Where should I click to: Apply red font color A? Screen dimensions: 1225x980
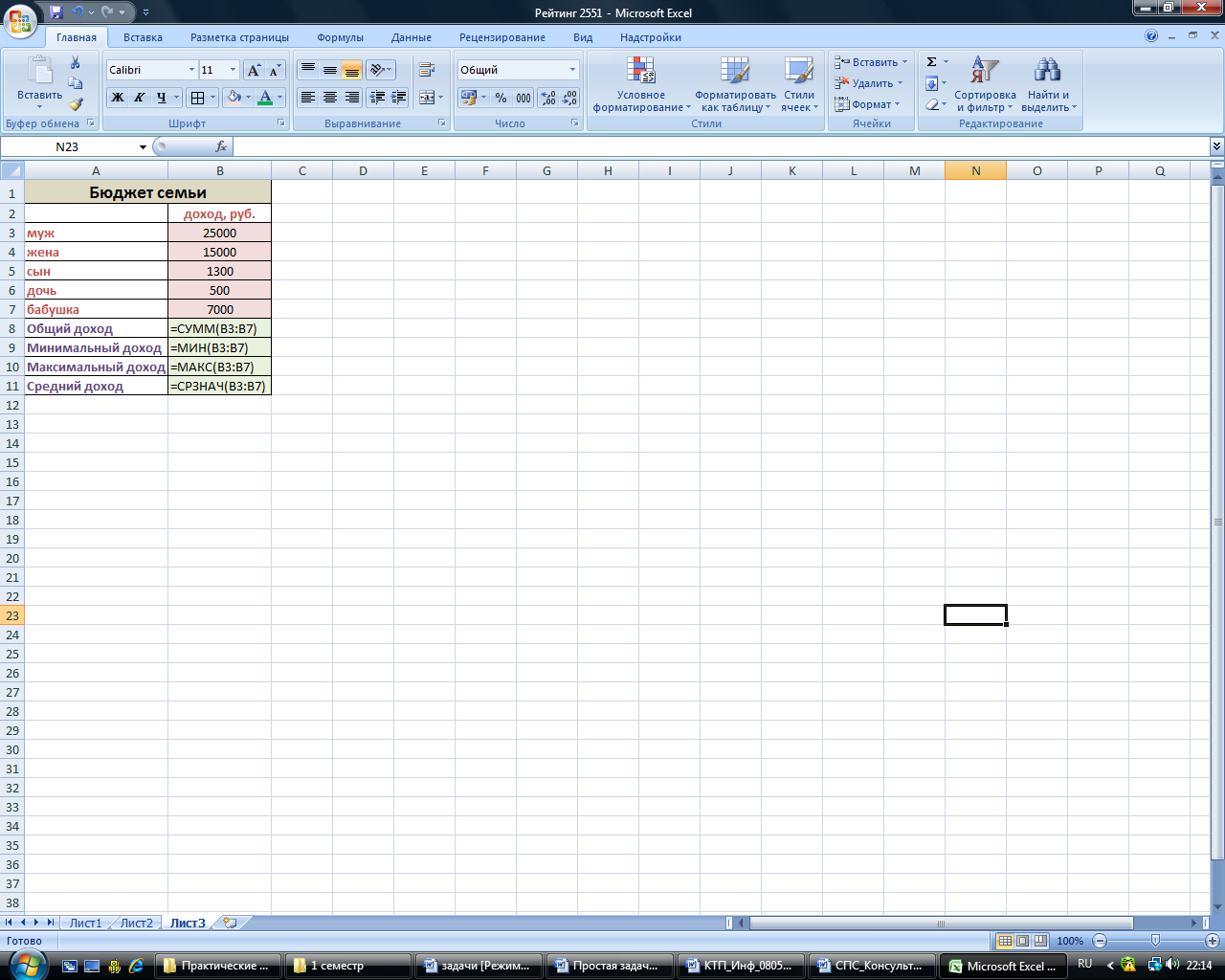pyautogui.click(x=265, y=98)
